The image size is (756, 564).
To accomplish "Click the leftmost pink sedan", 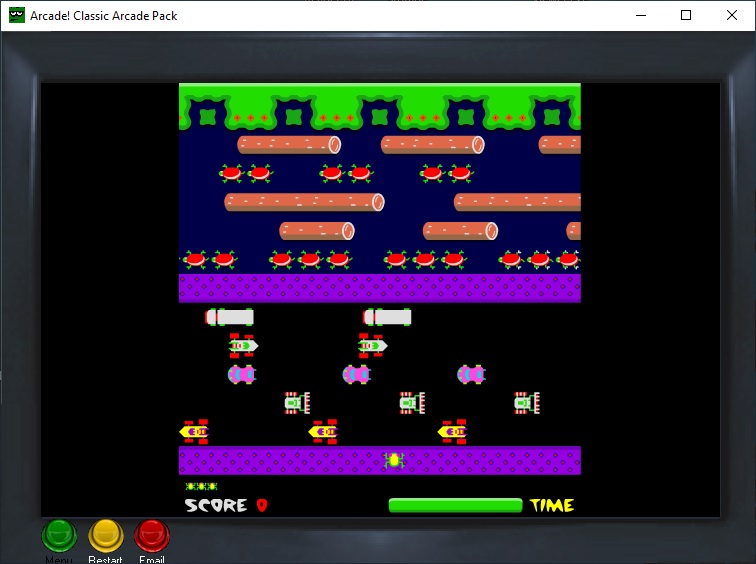I will [x=242, y=374].
